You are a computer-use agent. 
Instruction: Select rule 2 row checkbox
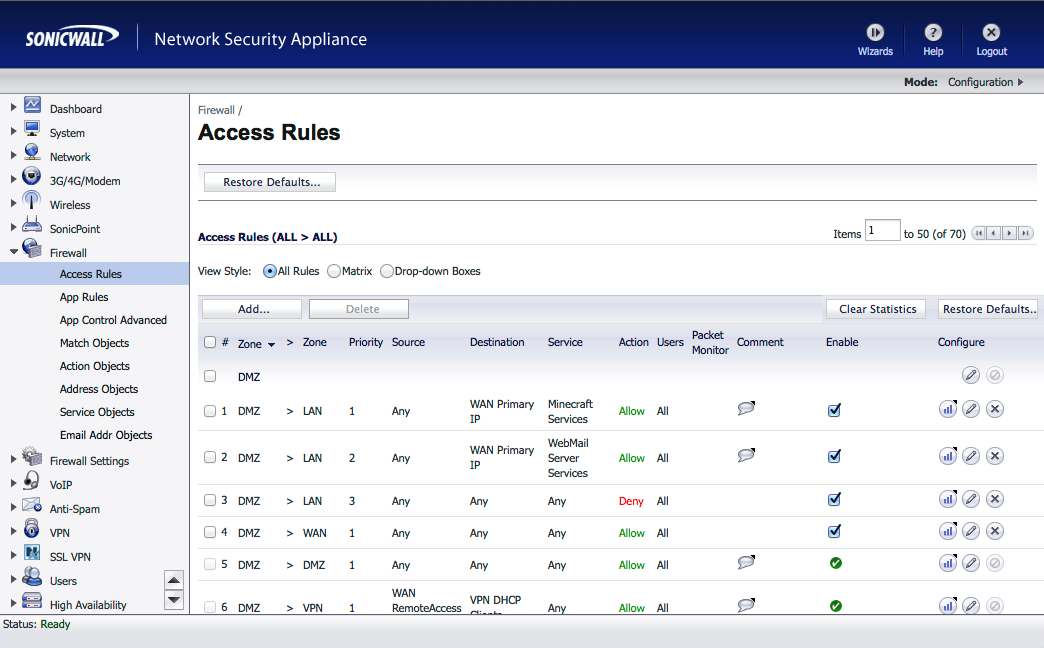[x=210, y=457]
